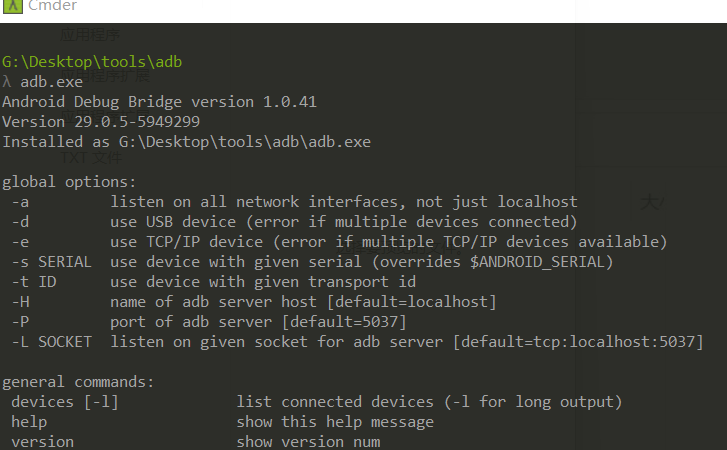This screenshot has width=727, height=450.
Task: Click the -a option flag
Action: click(20, 202)
